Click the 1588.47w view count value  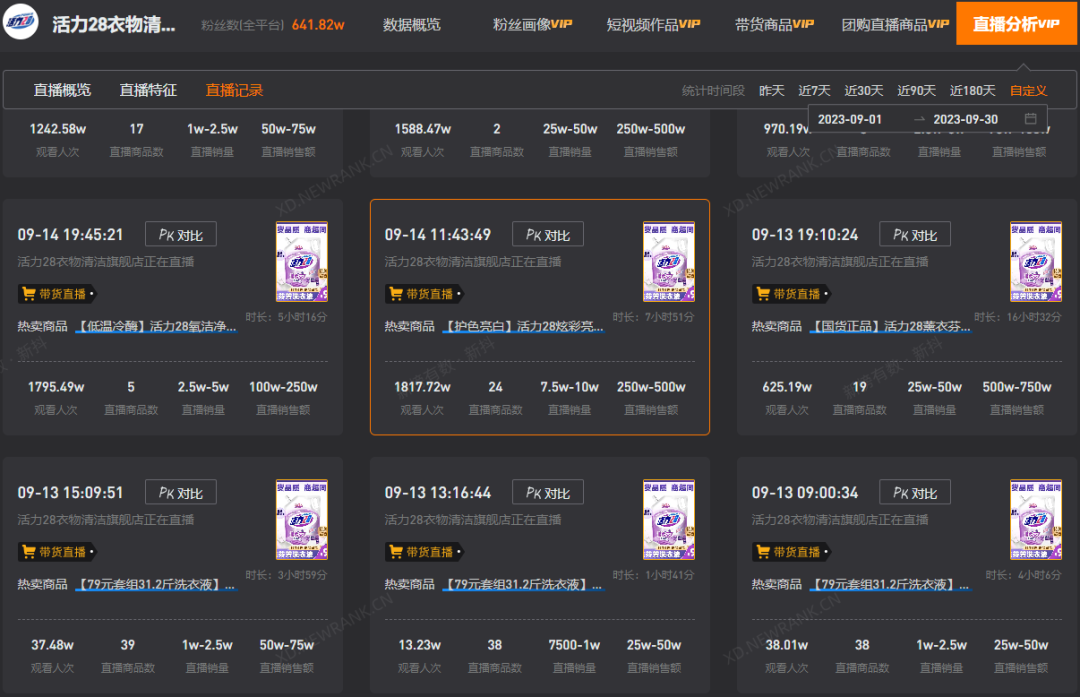[422, 129]
